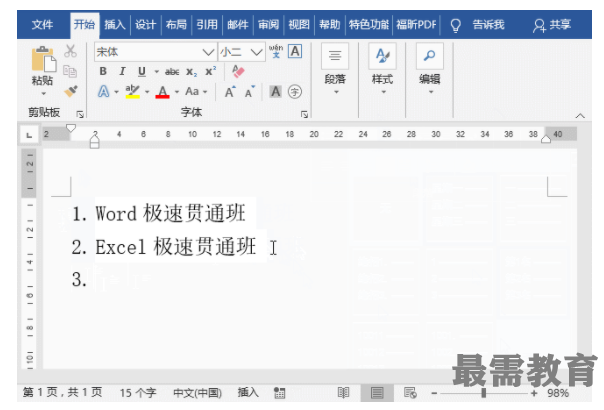Screen dimensions: 604x410
Task: Apply red font color
Action: pos(163,92)
